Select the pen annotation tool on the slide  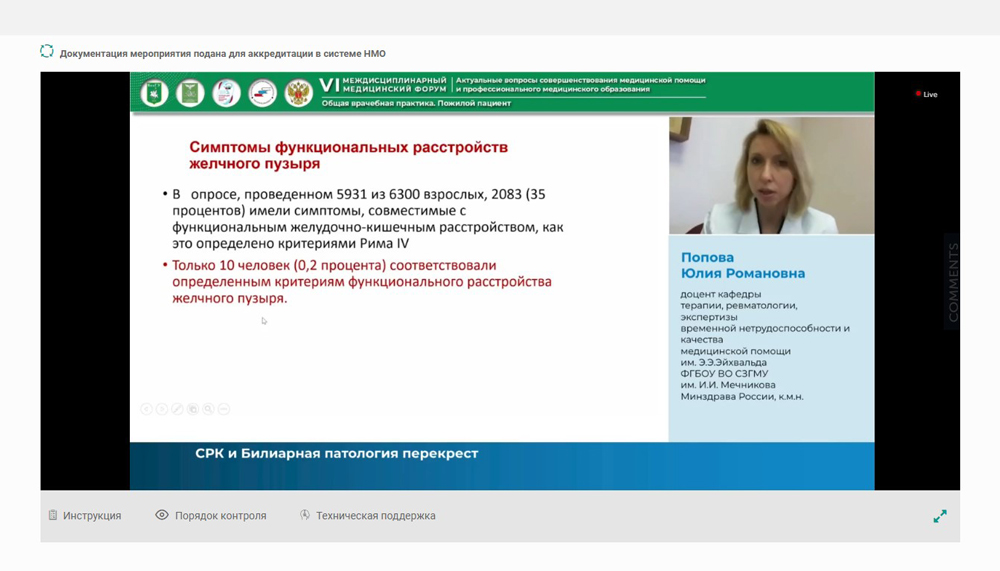(x=177, y=409)
